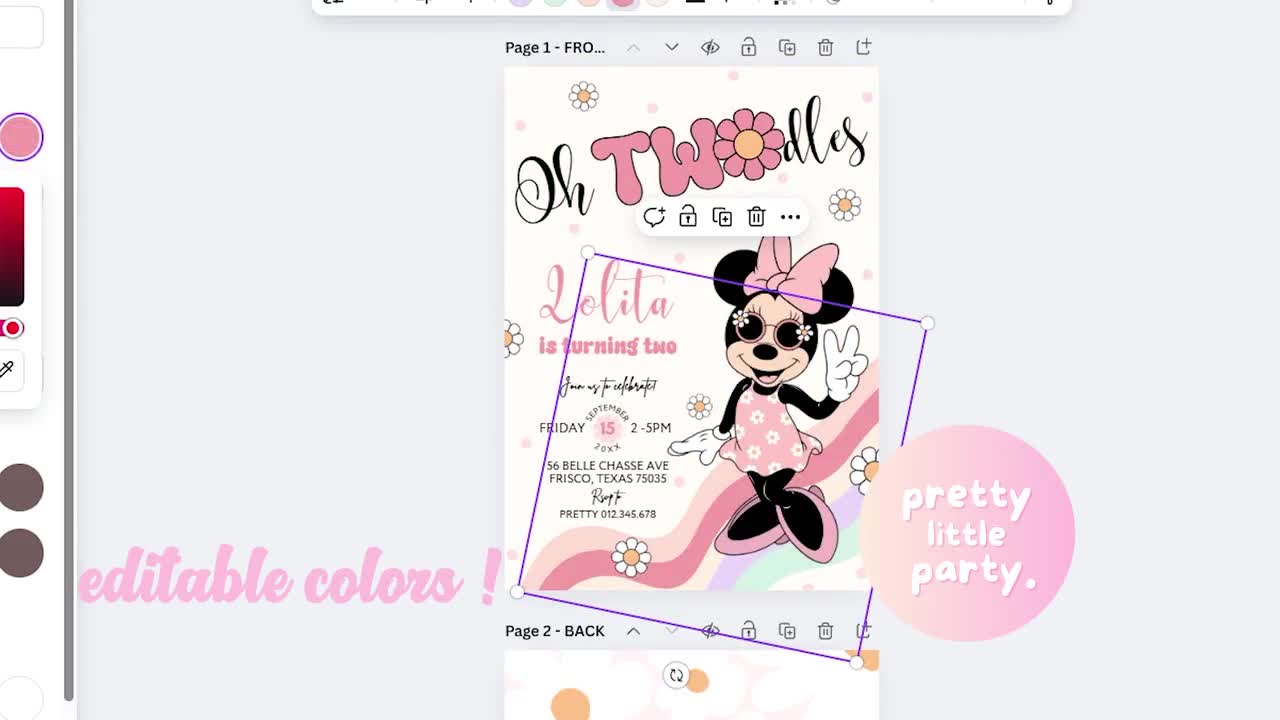Select the eyedropper in the color panel

[8, 371]
